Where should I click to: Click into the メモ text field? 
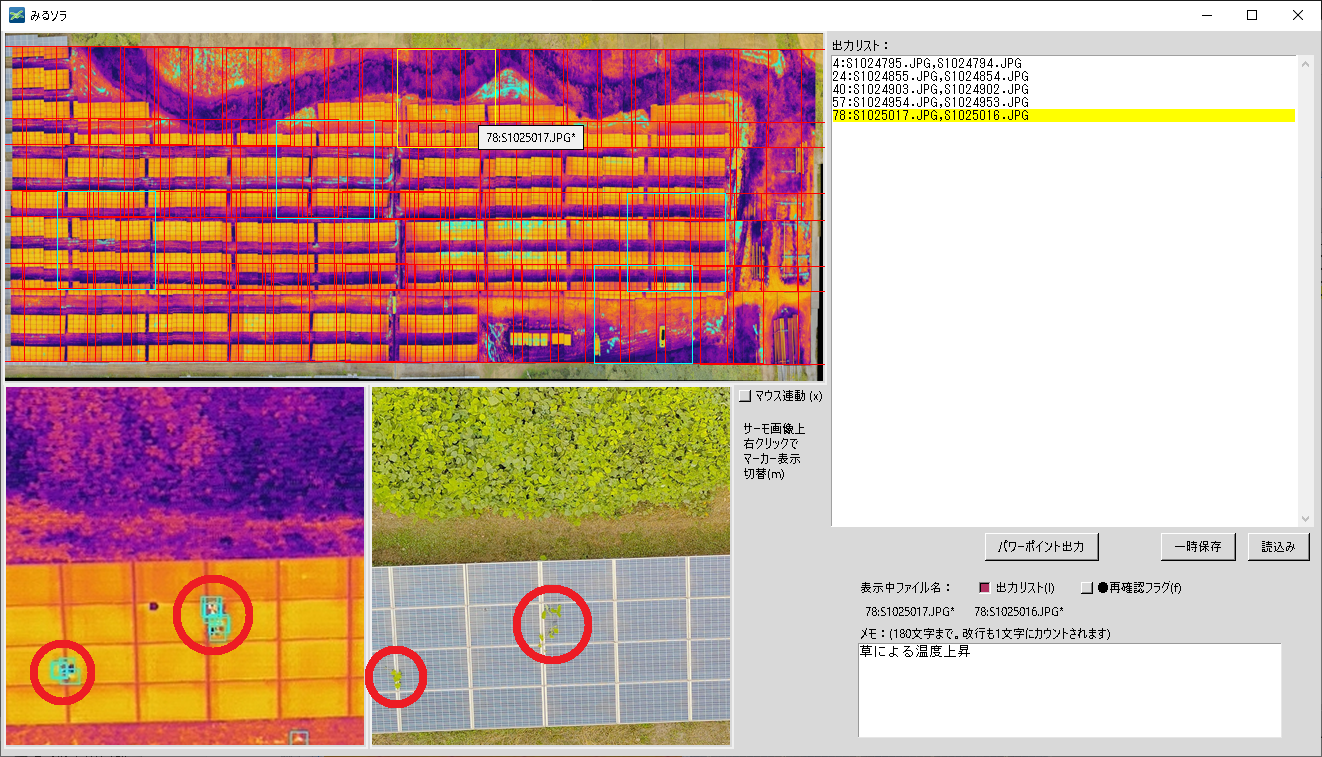1069,690
